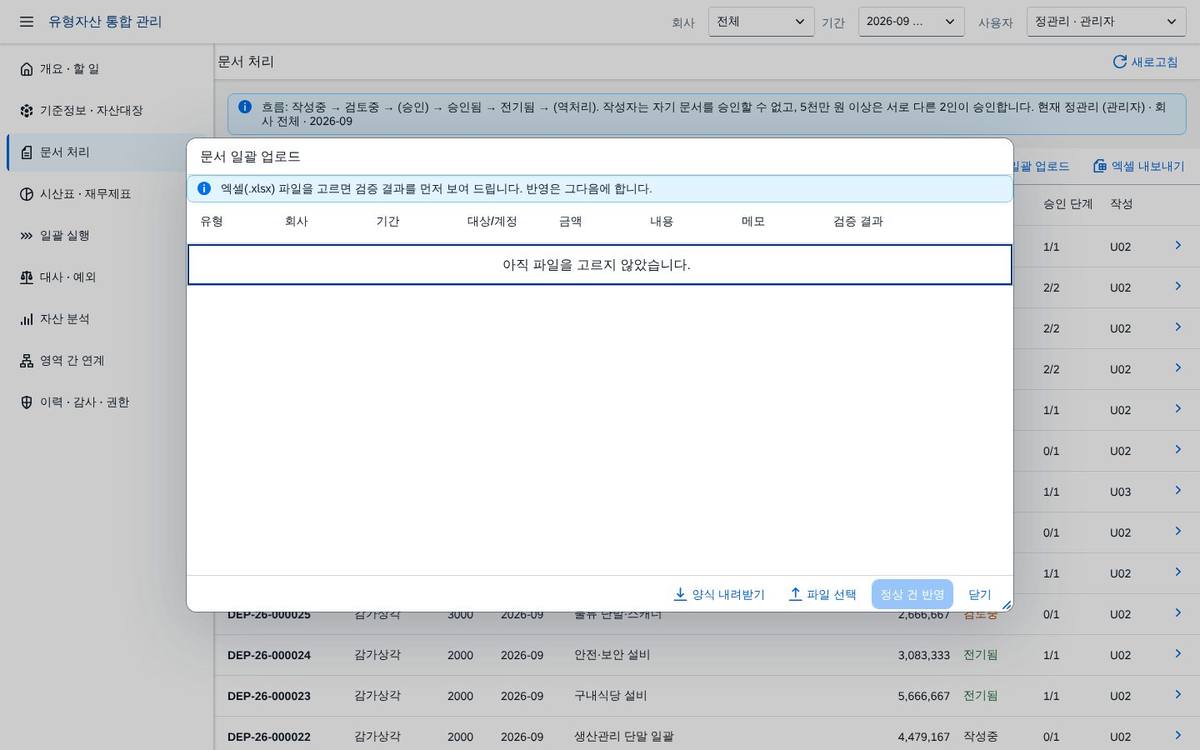Click the 검증 결과 column header
This screenshot has width=1200, height=750.
[858, 221]
